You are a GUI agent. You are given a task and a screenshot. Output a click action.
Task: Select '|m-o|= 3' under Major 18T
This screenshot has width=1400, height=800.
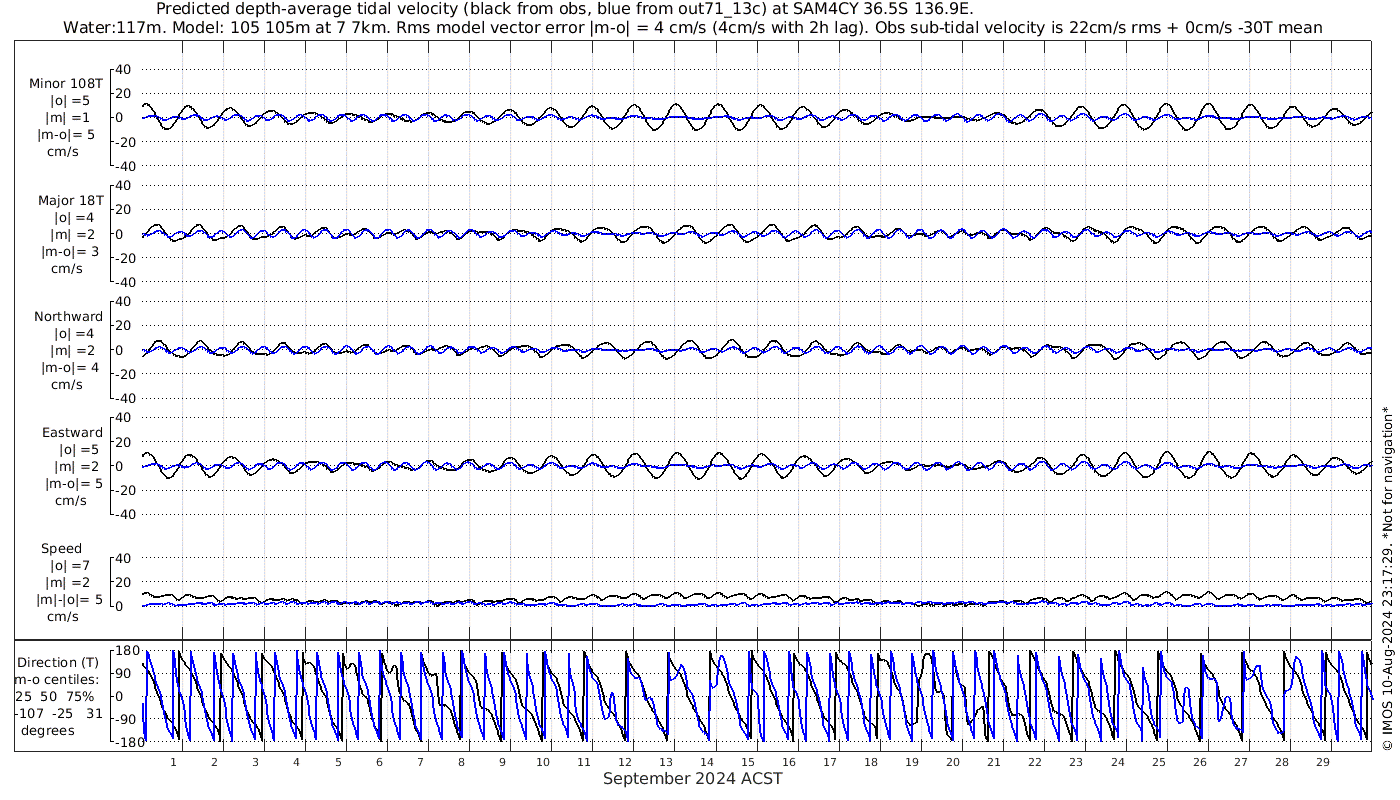click(x=70, y=252)
